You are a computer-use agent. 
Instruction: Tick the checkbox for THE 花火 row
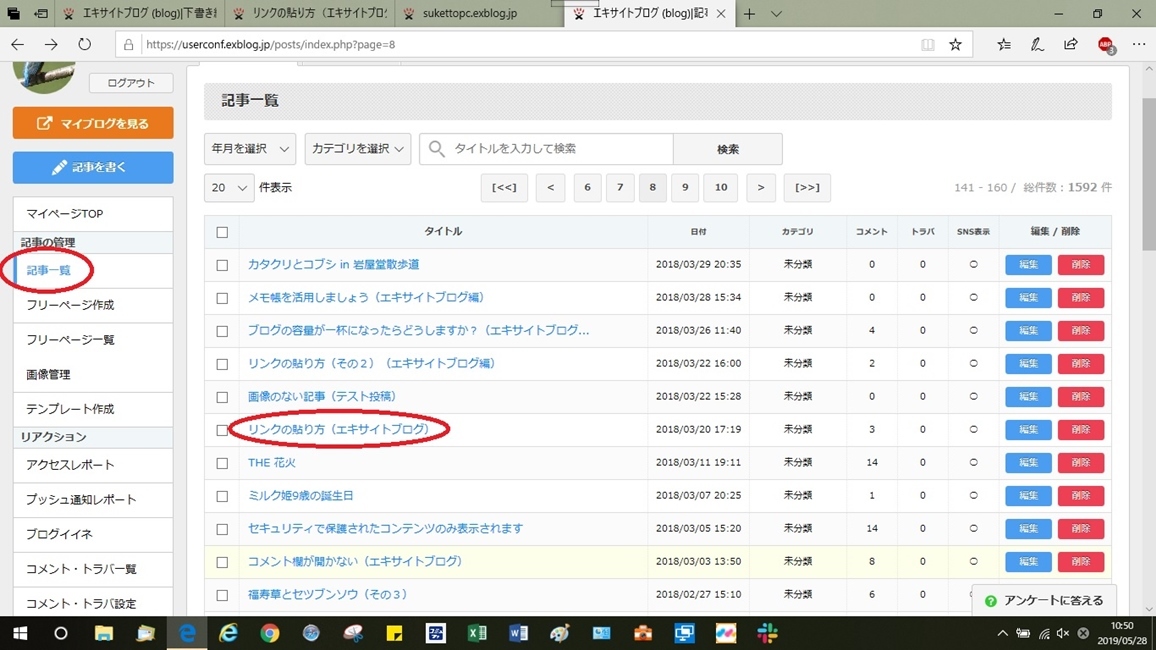(222, 463)
